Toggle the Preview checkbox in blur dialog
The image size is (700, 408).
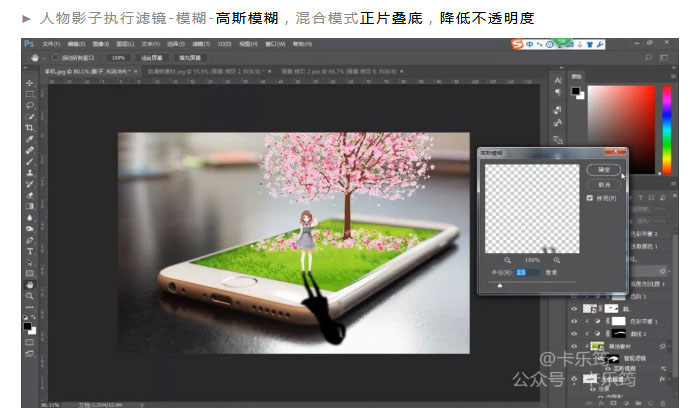coord(589,198)
